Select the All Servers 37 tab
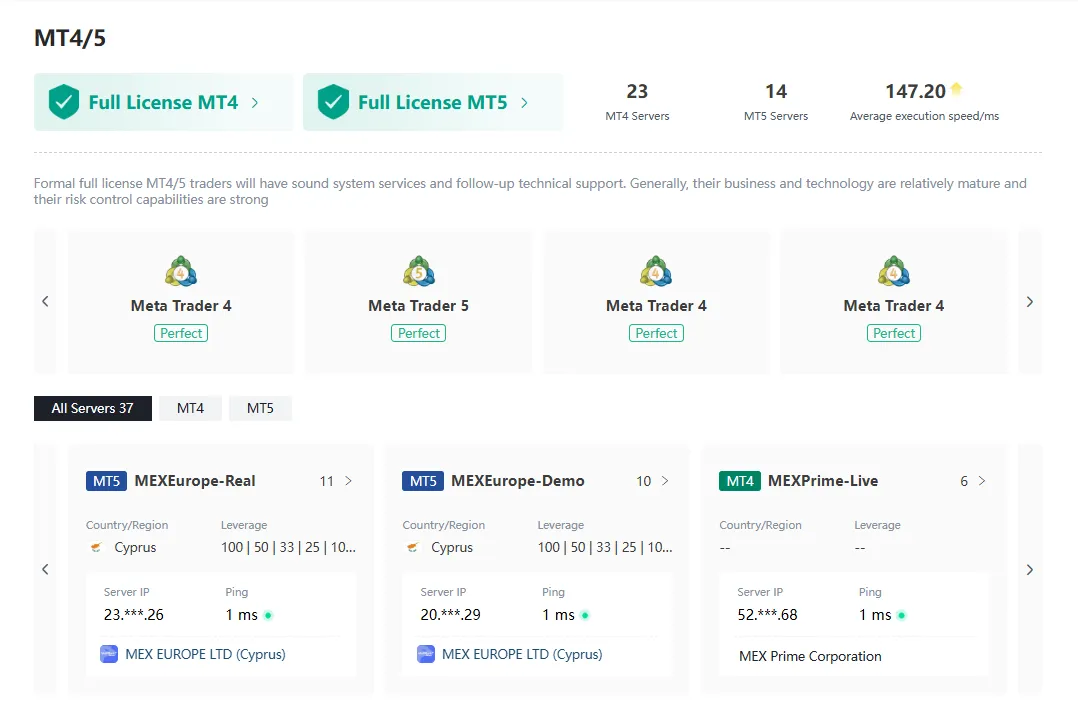 coord(93,409)
